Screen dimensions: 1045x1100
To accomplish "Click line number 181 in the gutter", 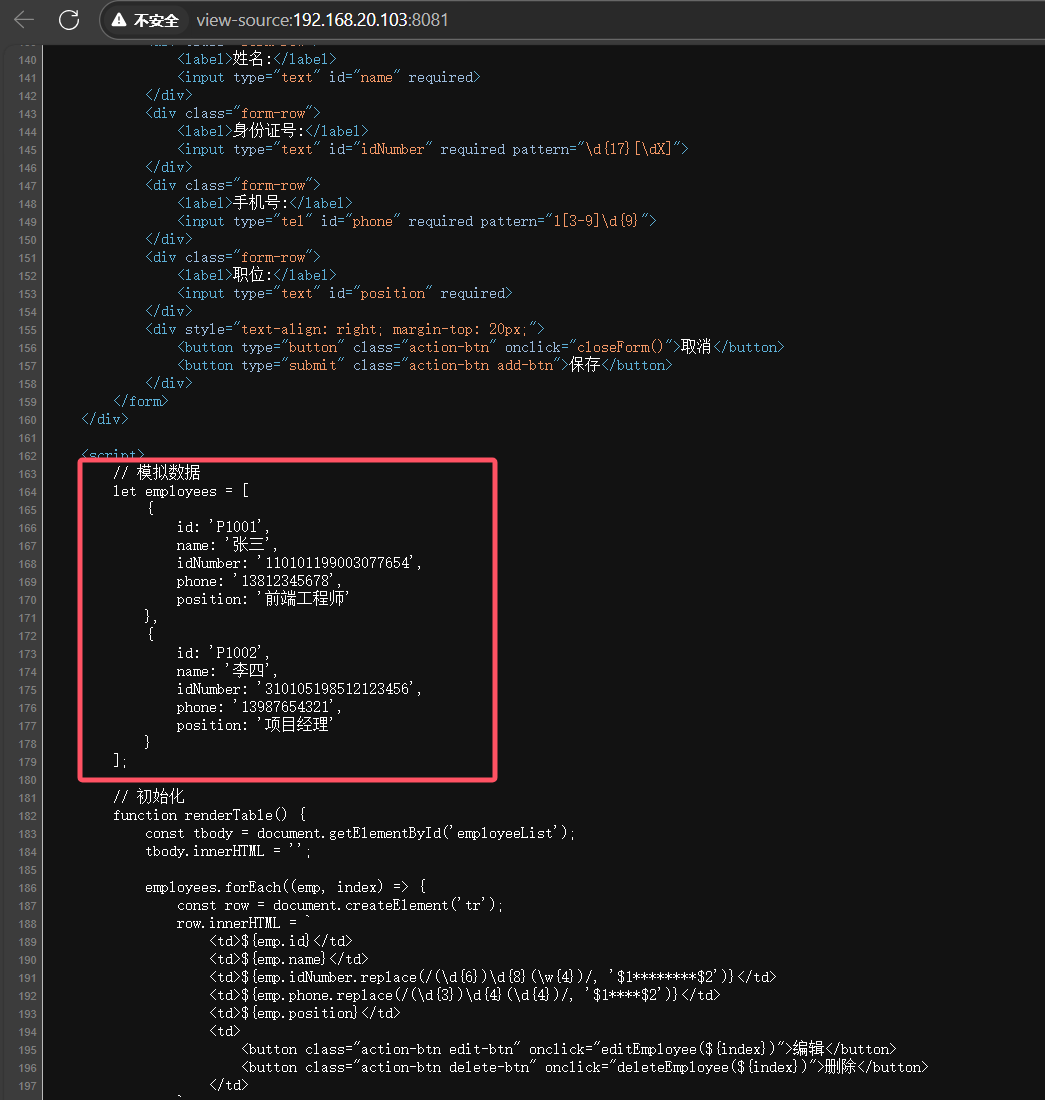I will [x=27, y=798].
